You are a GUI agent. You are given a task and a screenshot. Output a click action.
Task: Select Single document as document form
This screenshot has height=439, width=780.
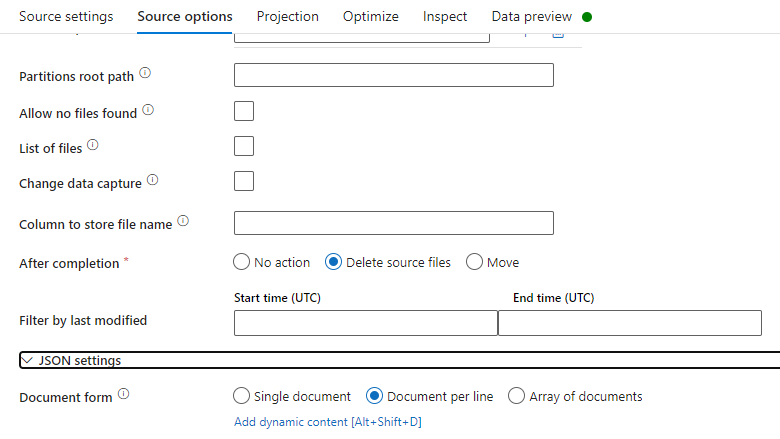[x=241, y=396]
